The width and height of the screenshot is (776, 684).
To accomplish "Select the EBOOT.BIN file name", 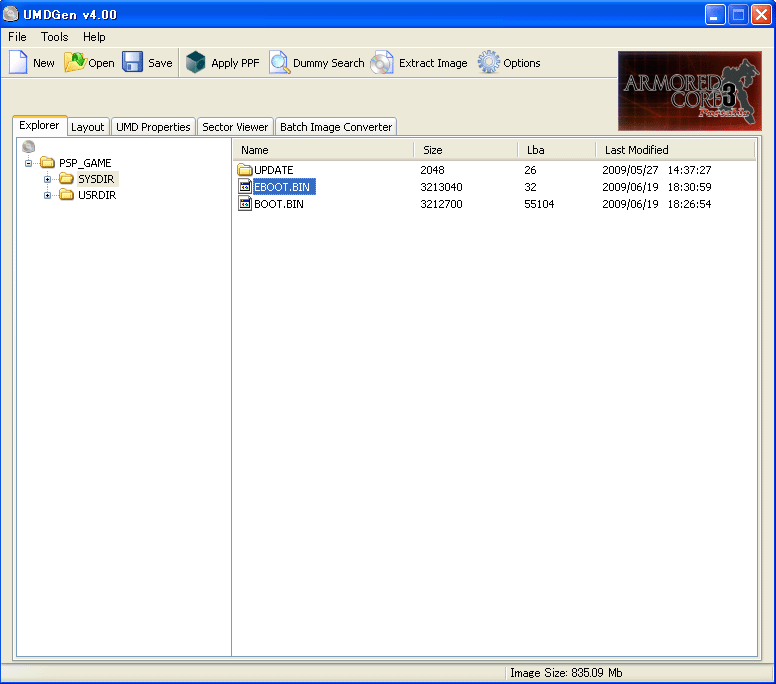I will point(282,187).
